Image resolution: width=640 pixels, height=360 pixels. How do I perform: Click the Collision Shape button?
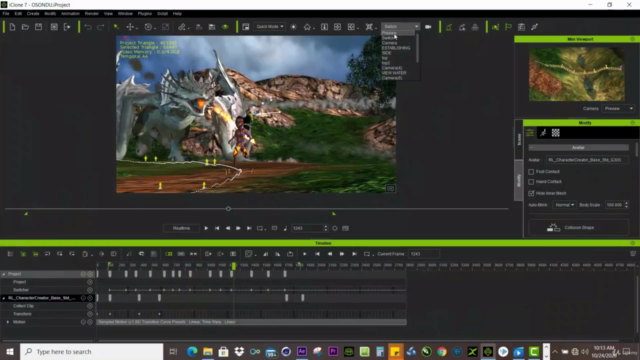578,228
